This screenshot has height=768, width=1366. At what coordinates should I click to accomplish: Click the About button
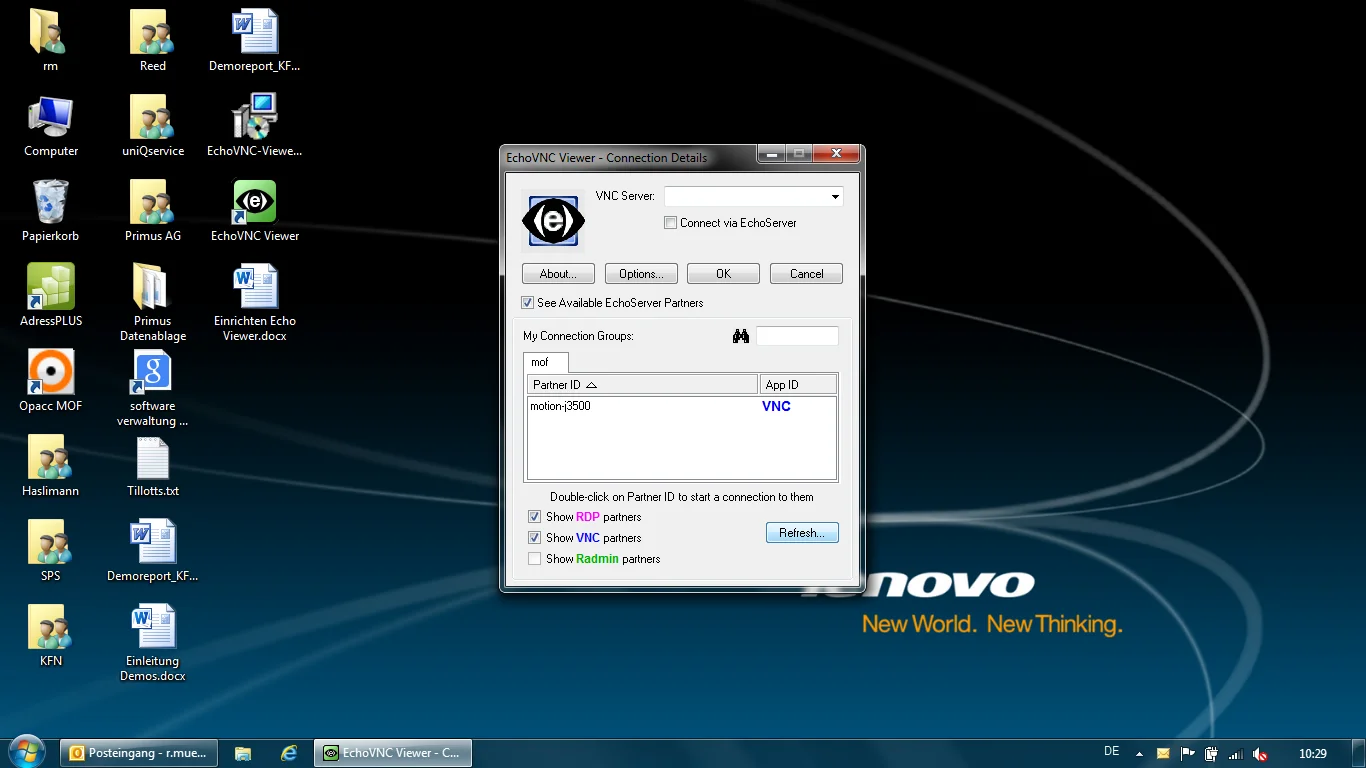tap(558, 274)
